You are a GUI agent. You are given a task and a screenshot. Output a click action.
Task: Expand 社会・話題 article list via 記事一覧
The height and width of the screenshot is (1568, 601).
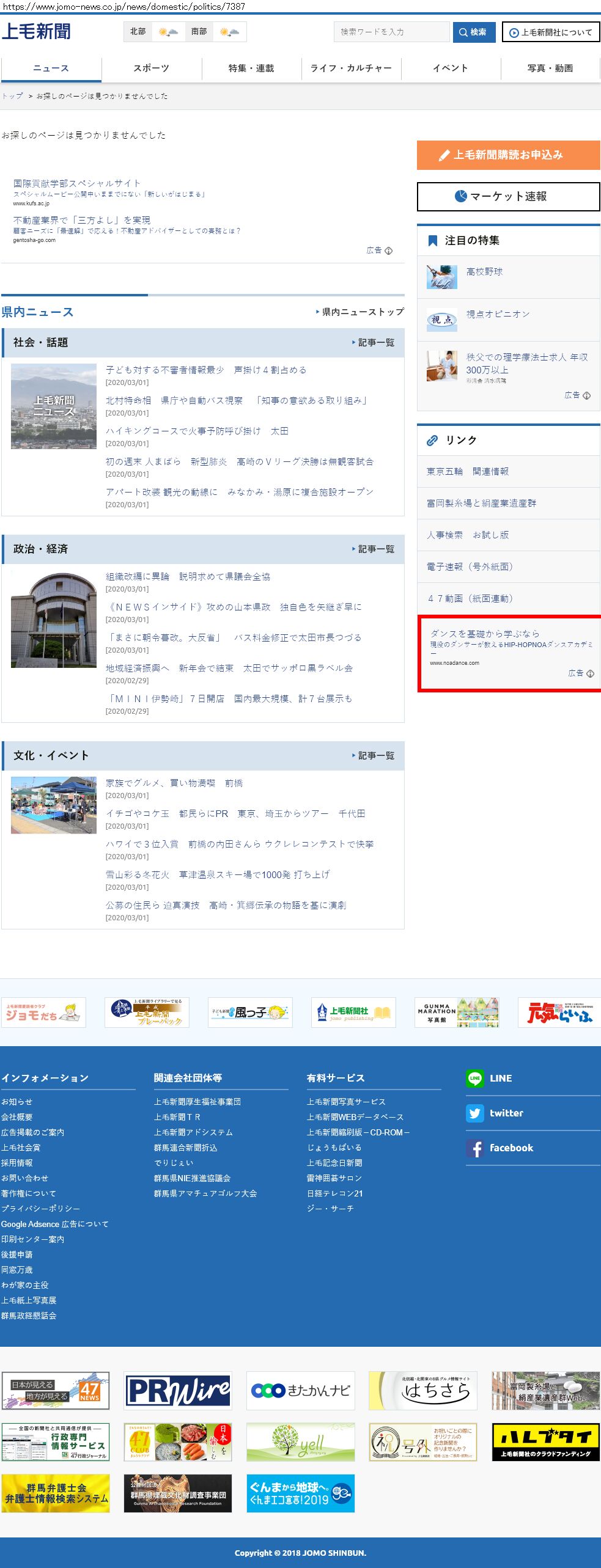click(374, 343)
